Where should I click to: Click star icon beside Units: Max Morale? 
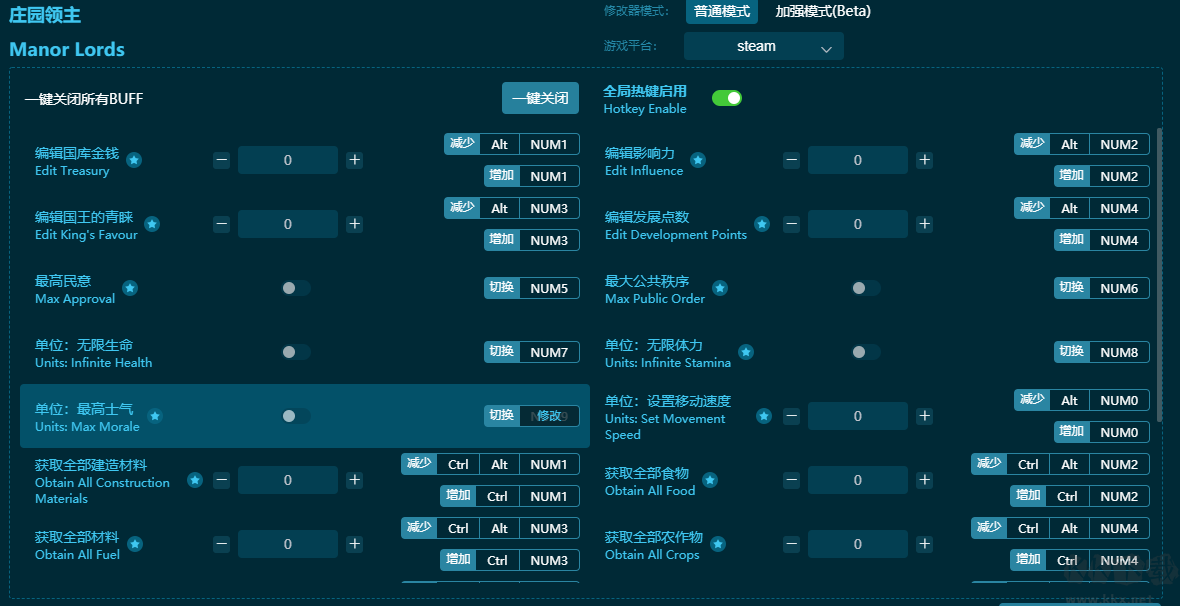pos(154,416)
